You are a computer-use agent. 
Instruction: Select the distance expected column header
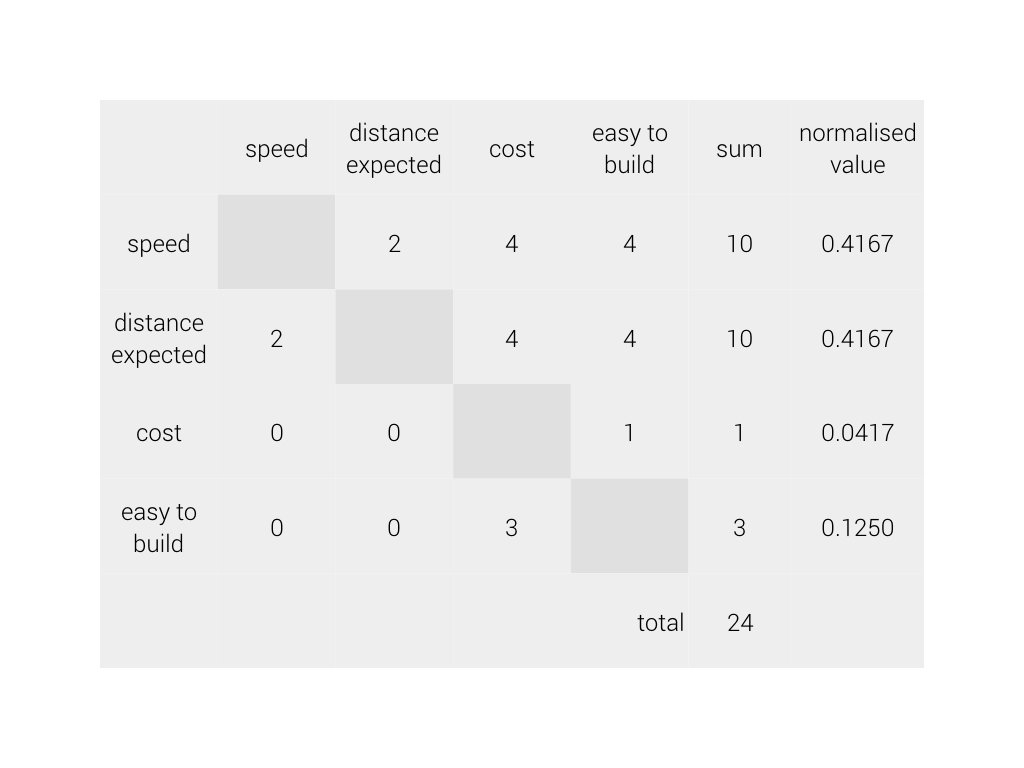(x=394, y=148)
